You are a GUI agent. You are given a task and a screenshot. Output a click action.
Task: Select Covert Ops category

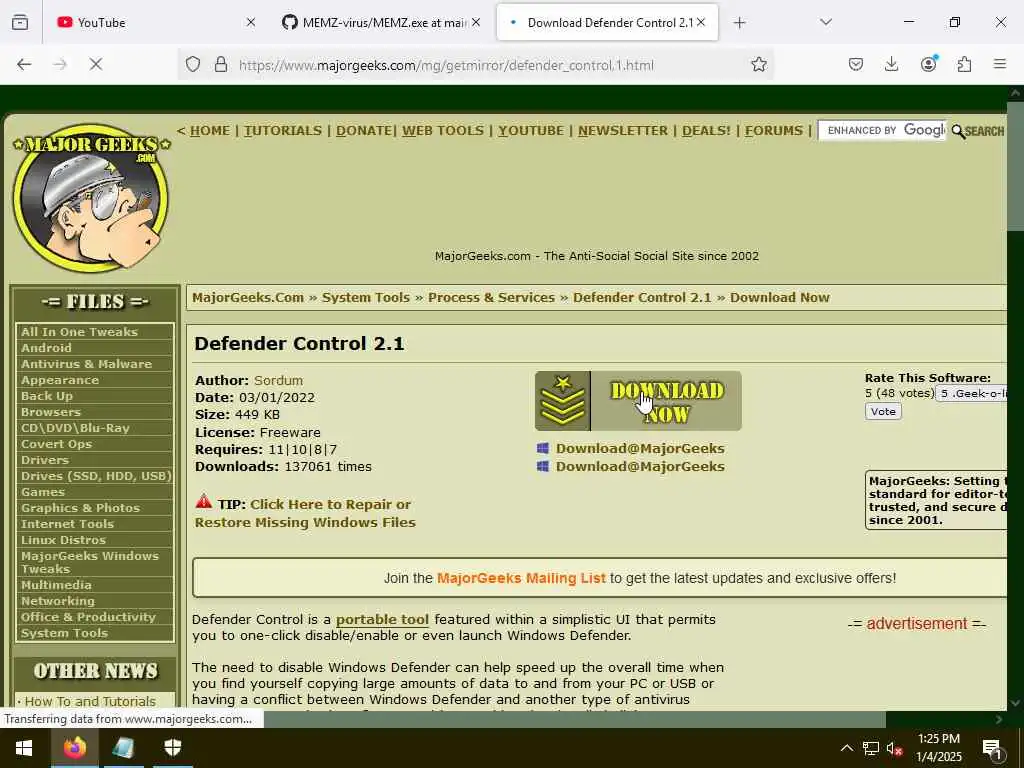tap(56, 444)
